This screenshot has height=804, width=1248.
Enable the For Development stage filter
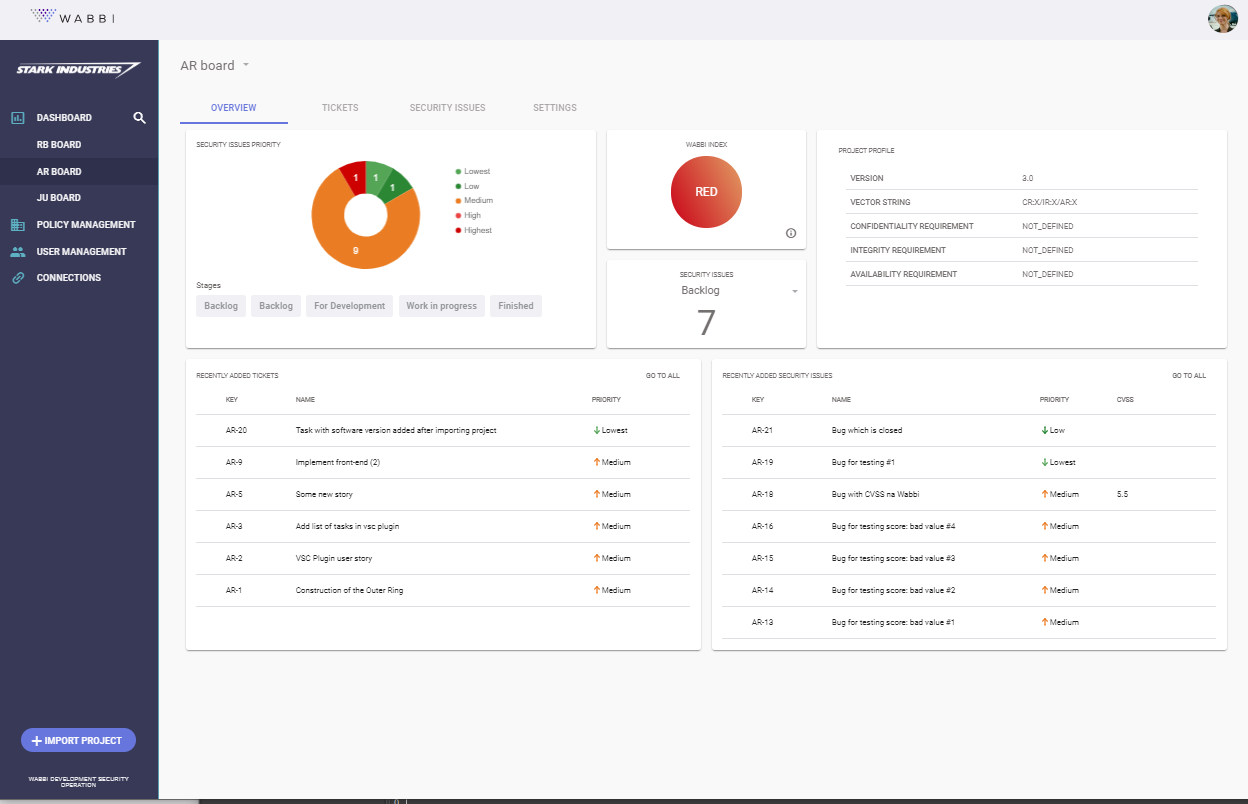point(349,305)
